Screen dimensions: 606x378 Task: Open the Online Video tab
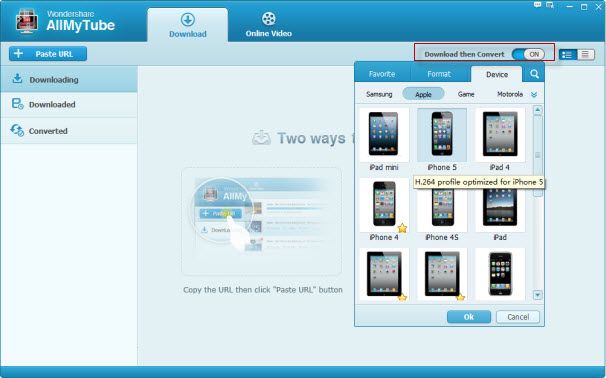pos(269,24)
